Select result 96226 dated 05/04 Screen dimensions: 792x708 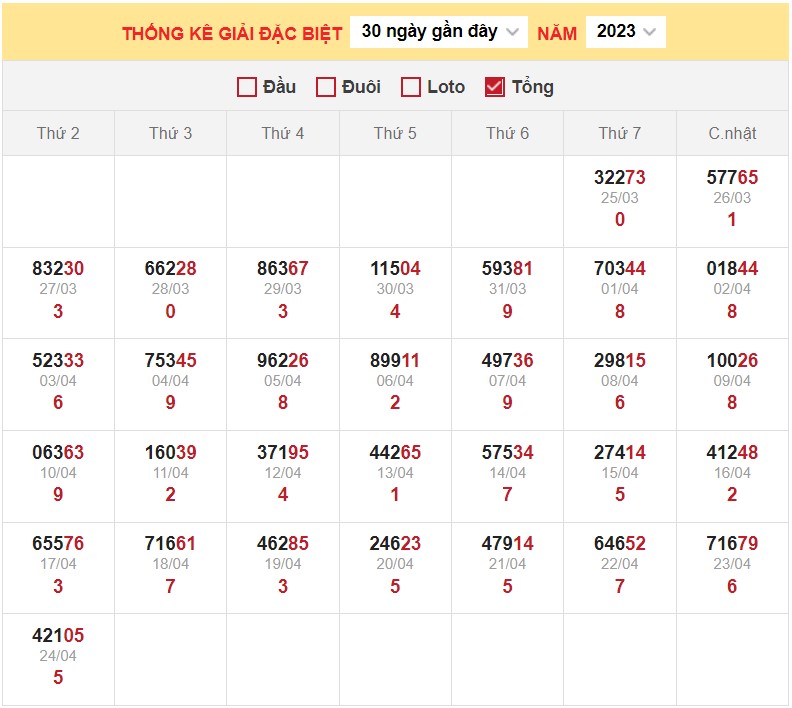(283, 361)
